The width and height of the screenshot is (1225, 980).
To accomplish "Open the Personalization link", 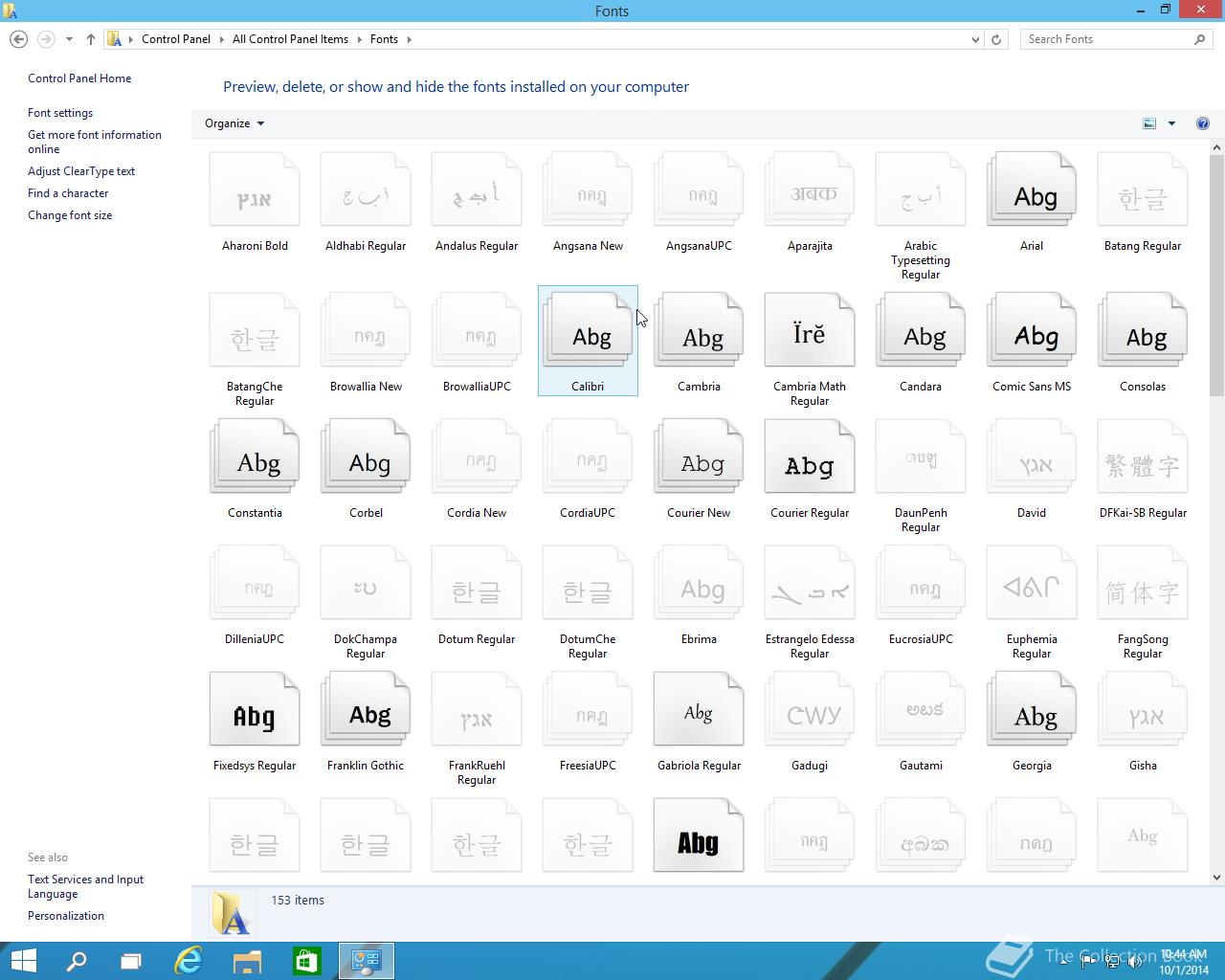I will (x=66, y=916).
